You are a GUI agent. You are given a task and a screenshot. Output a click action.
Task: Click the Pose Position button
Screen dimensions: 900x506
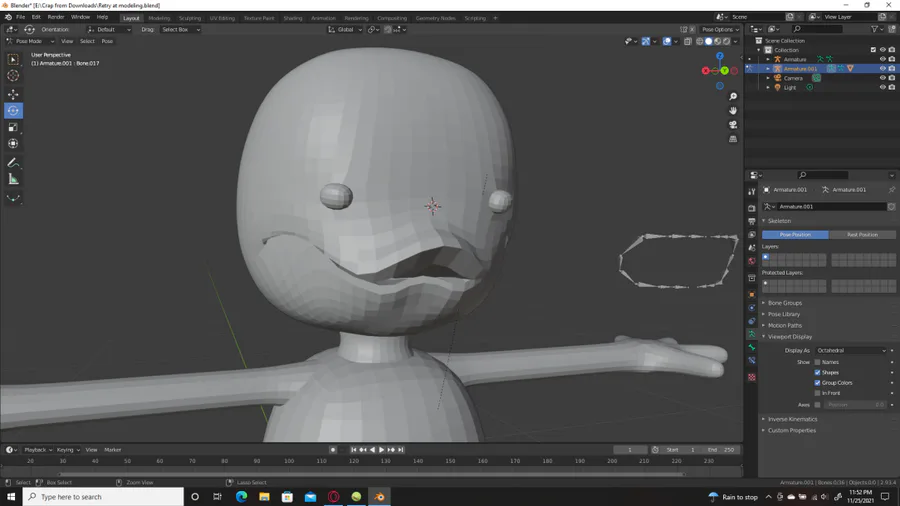(795, 235)
